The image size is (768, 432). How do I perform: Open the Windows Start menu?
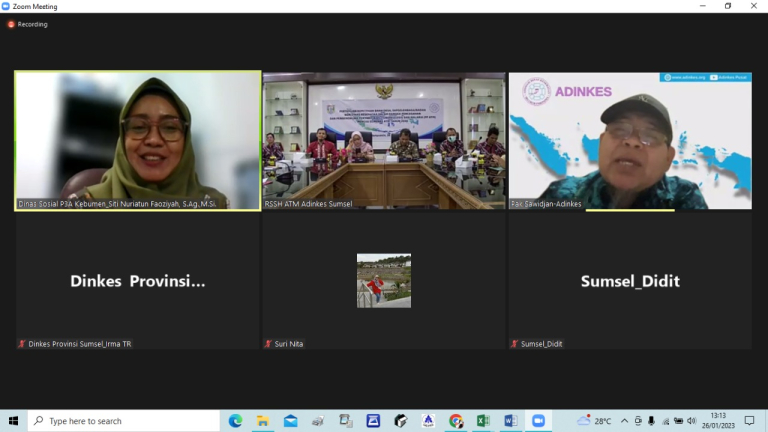click(13, 421)
